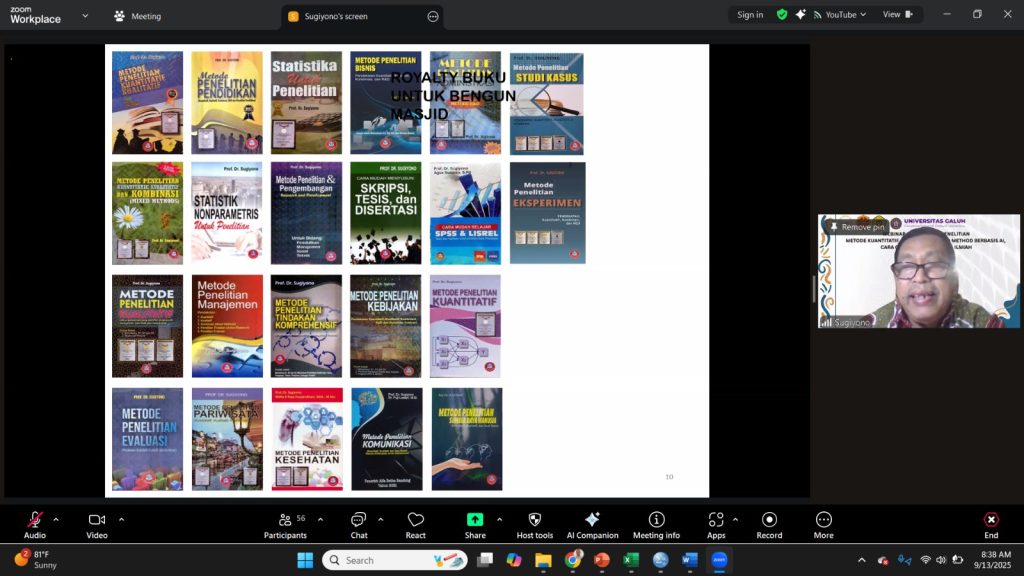The height and width of the screenshot is (576, 1024).
Task: Launch the AI Companion
Action: pos(592,524)
